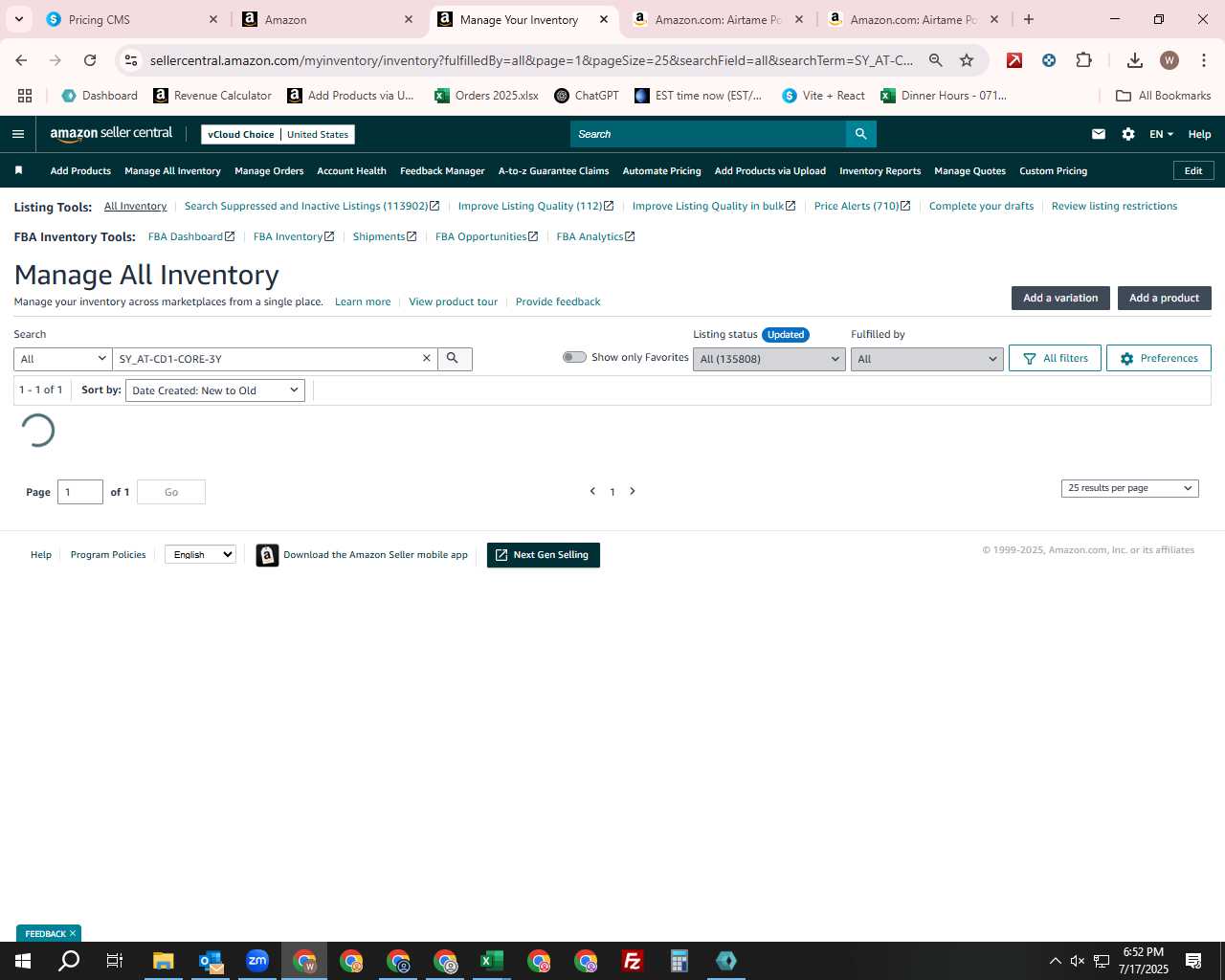Screen dimensions: 1225x980
Task: Open File Explorer from taskbar
Action: coord(163,961)
